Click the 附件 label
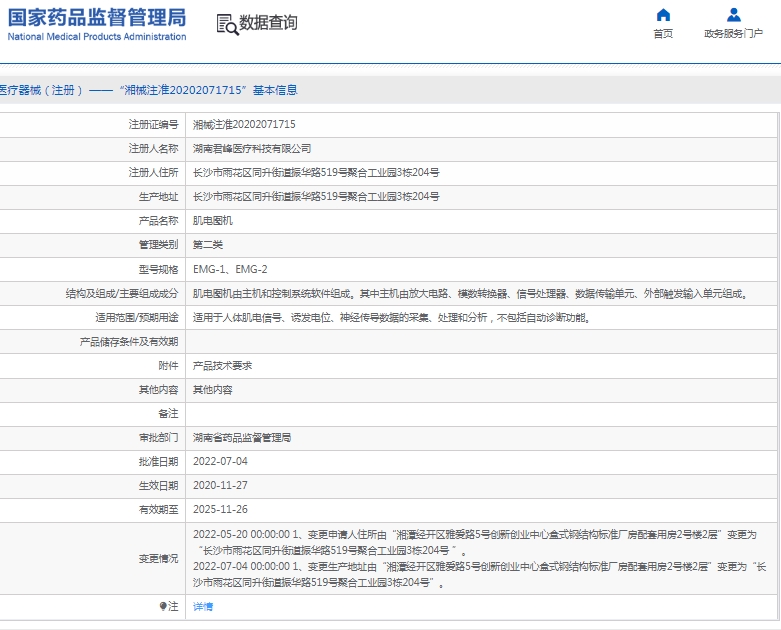 click(168, 366)
